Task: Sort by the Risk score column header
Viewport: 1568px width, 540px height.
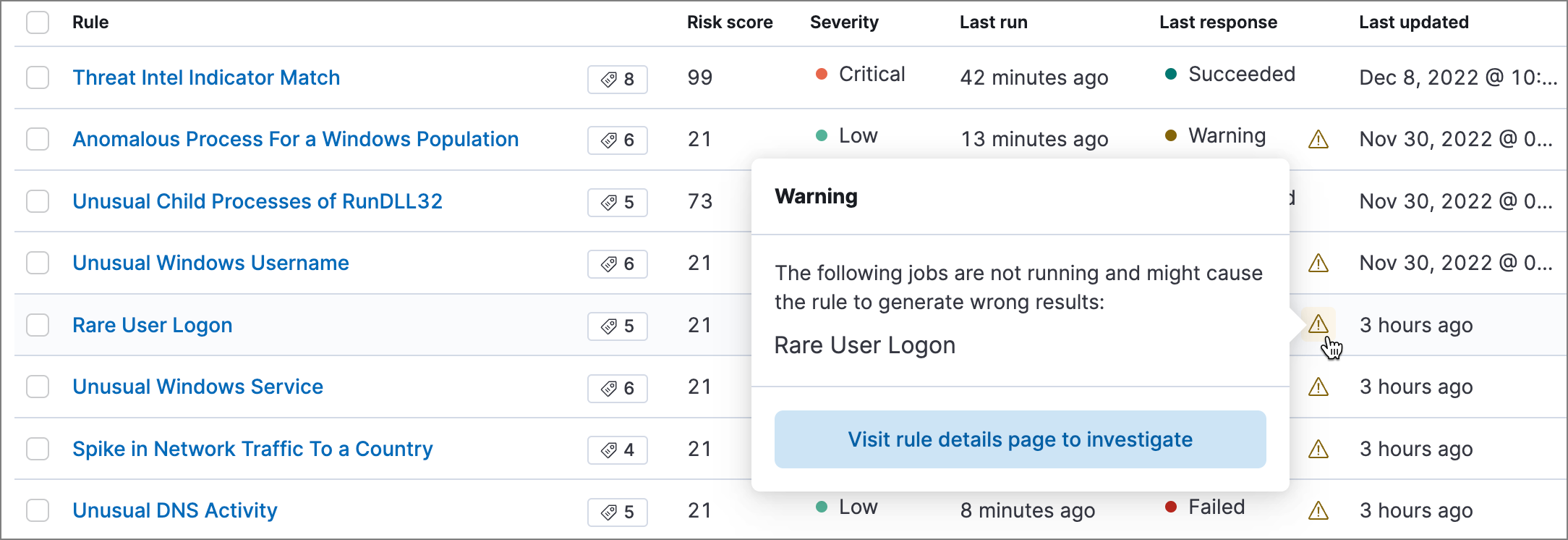Action: pyautogui.click(x=729, y=22)
